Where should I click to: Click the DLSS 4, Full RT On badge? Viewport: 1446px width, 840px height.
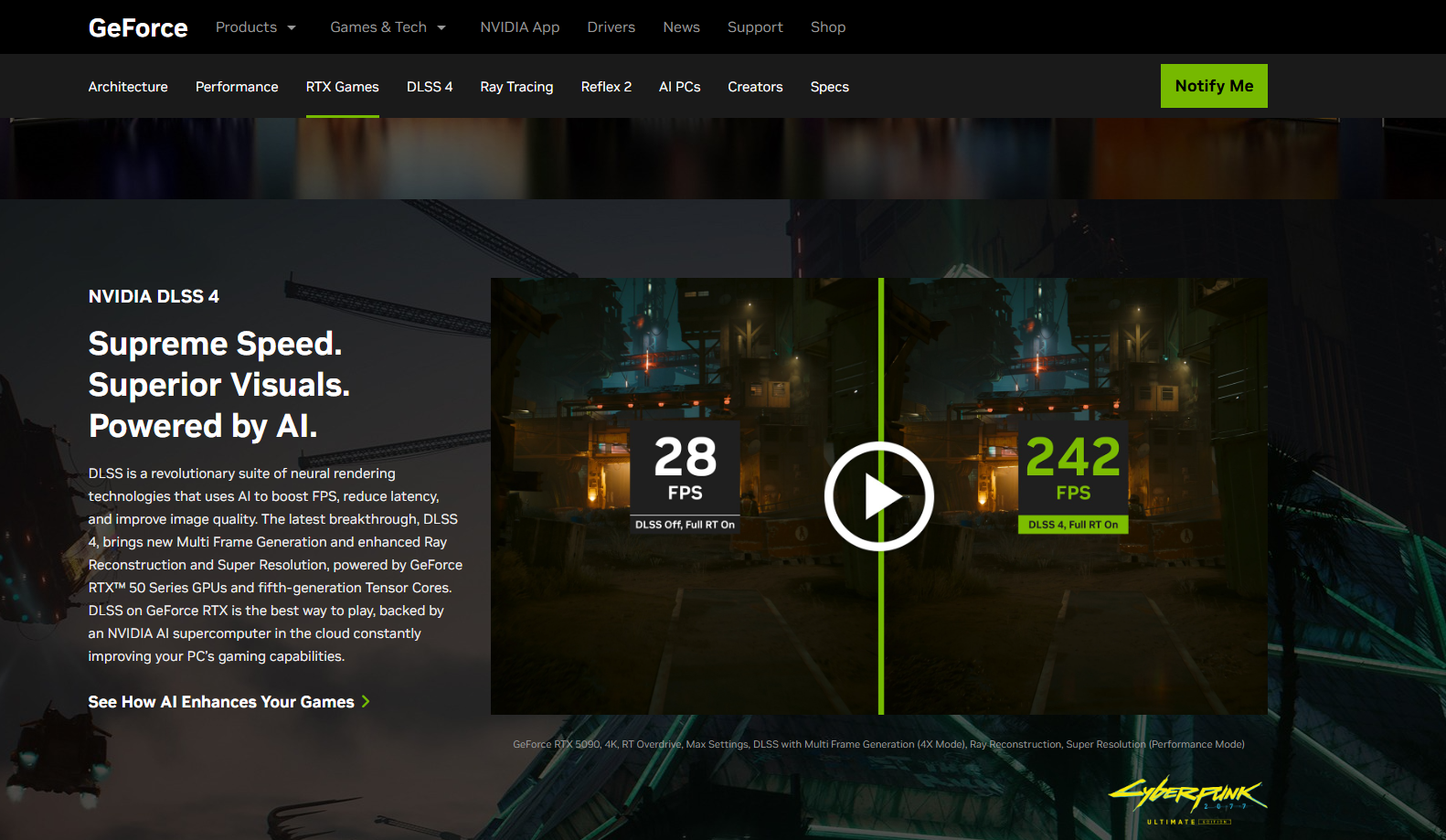click(x=1074, y=525)
